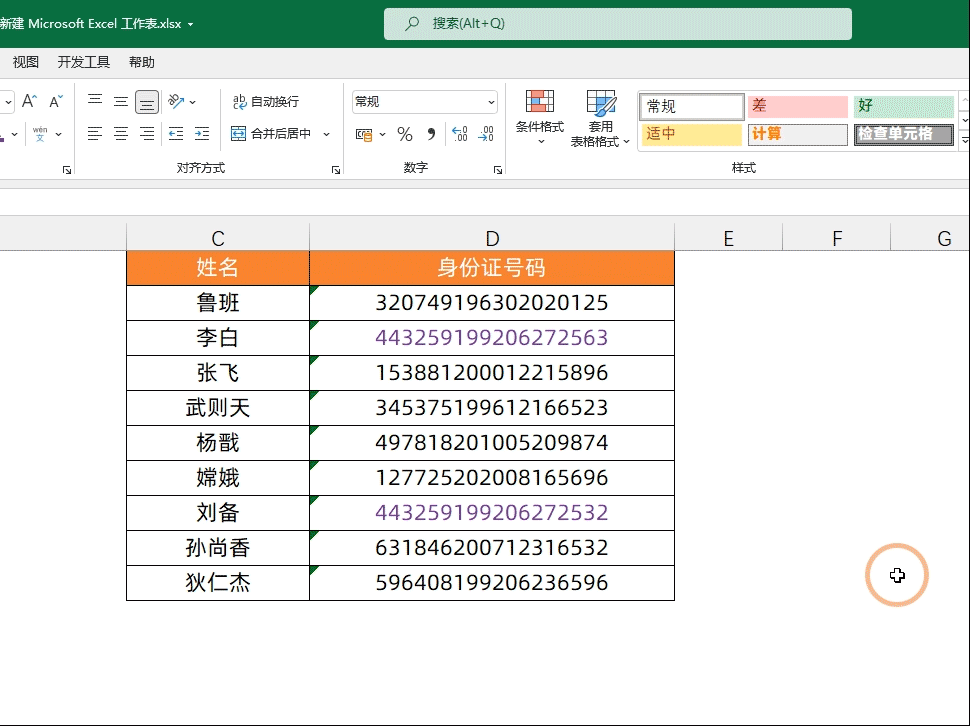Switch to the 开发工具 tab

tap(84, 62)
